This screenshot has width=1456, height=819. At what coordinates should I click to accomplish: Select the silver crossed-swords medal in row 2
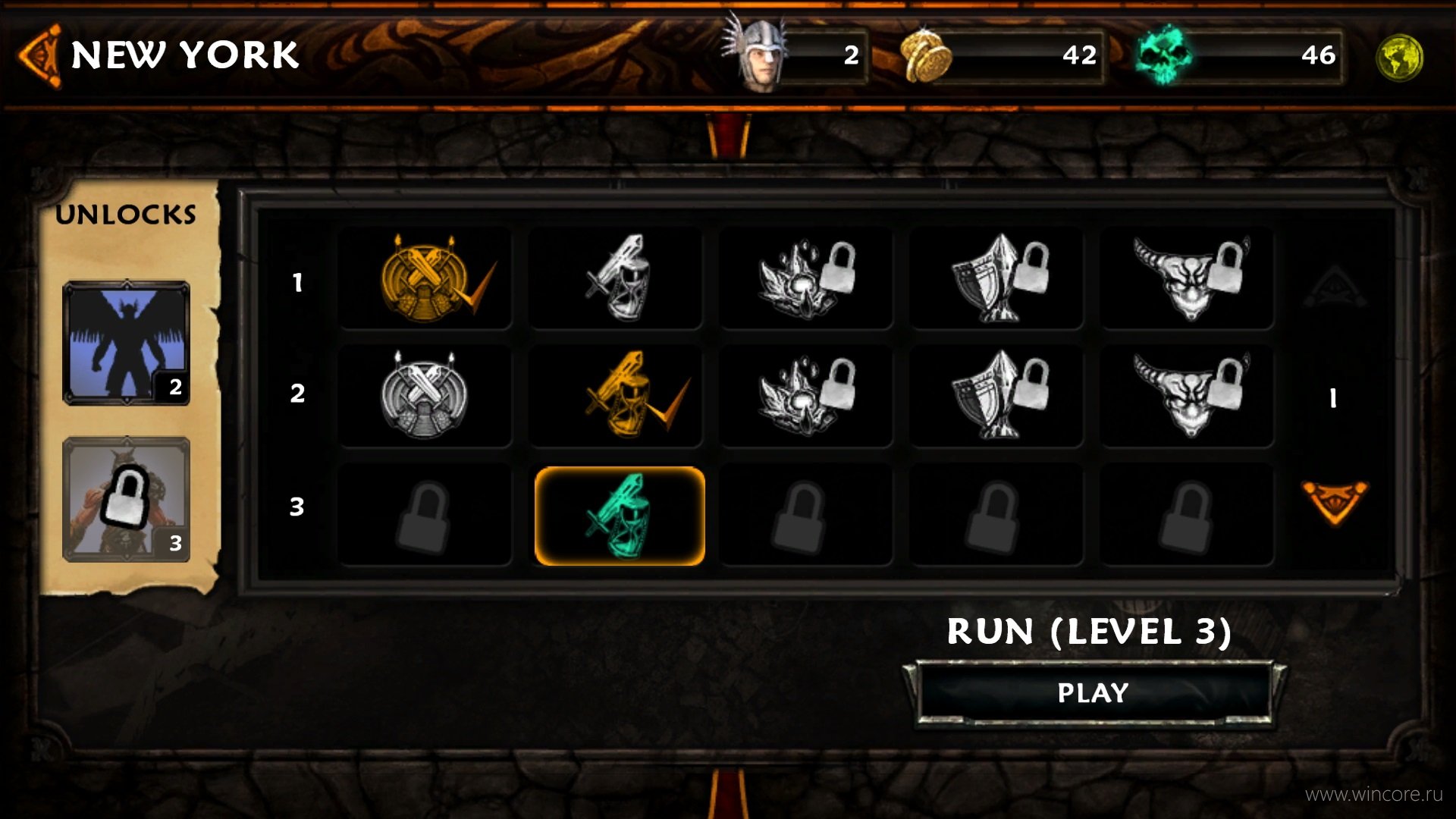tap(425, 395)
